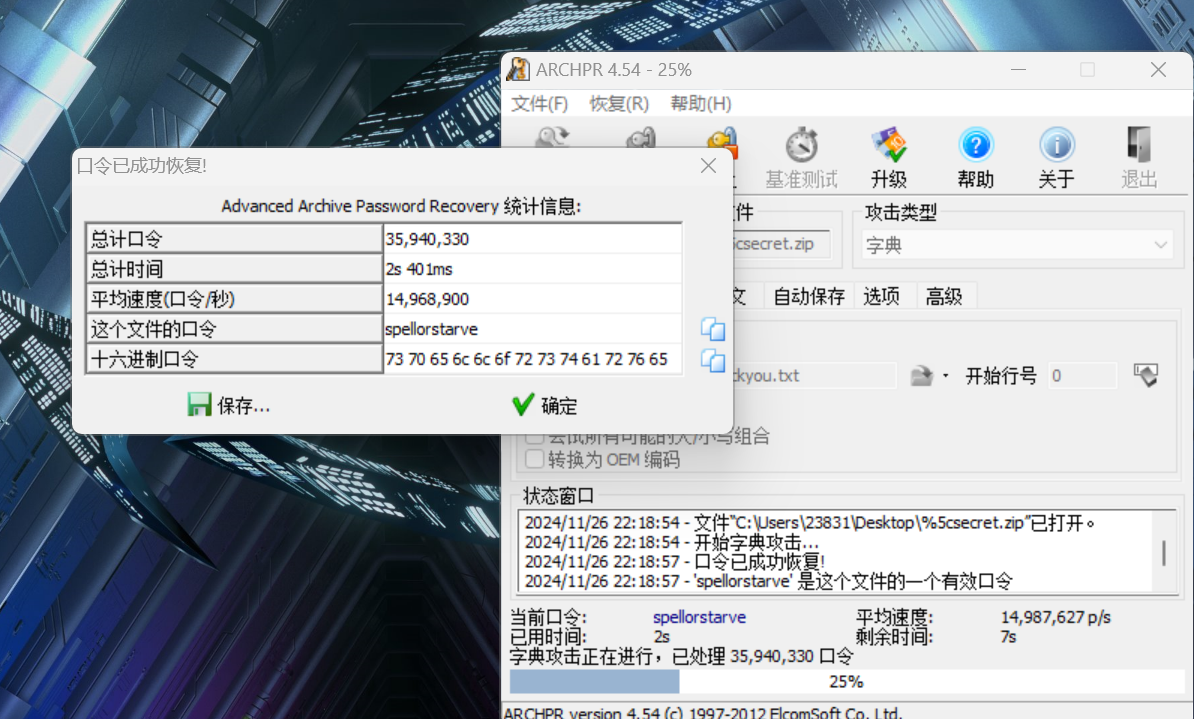Close the 口令已成功恢复! dialog
This screenshot has width=1194, height=719.
tap(708, 165)
